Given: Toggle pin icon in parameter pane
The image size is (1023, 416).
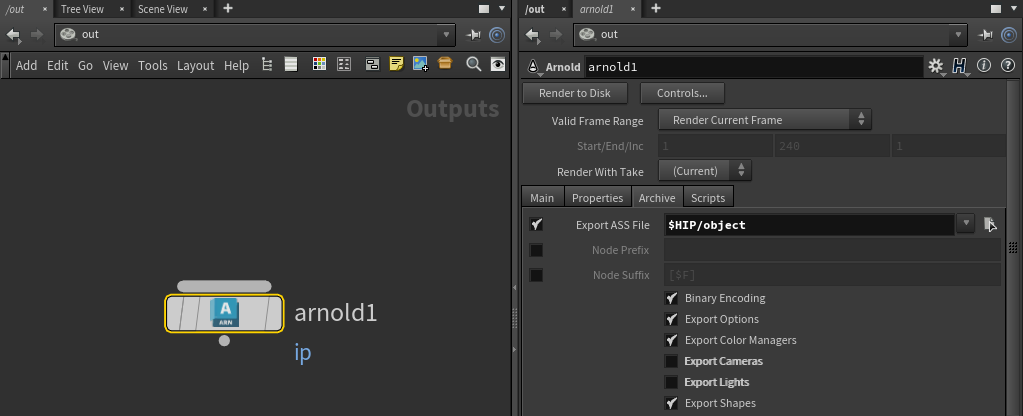Looking at the screenshot, I should pos(986,35).
